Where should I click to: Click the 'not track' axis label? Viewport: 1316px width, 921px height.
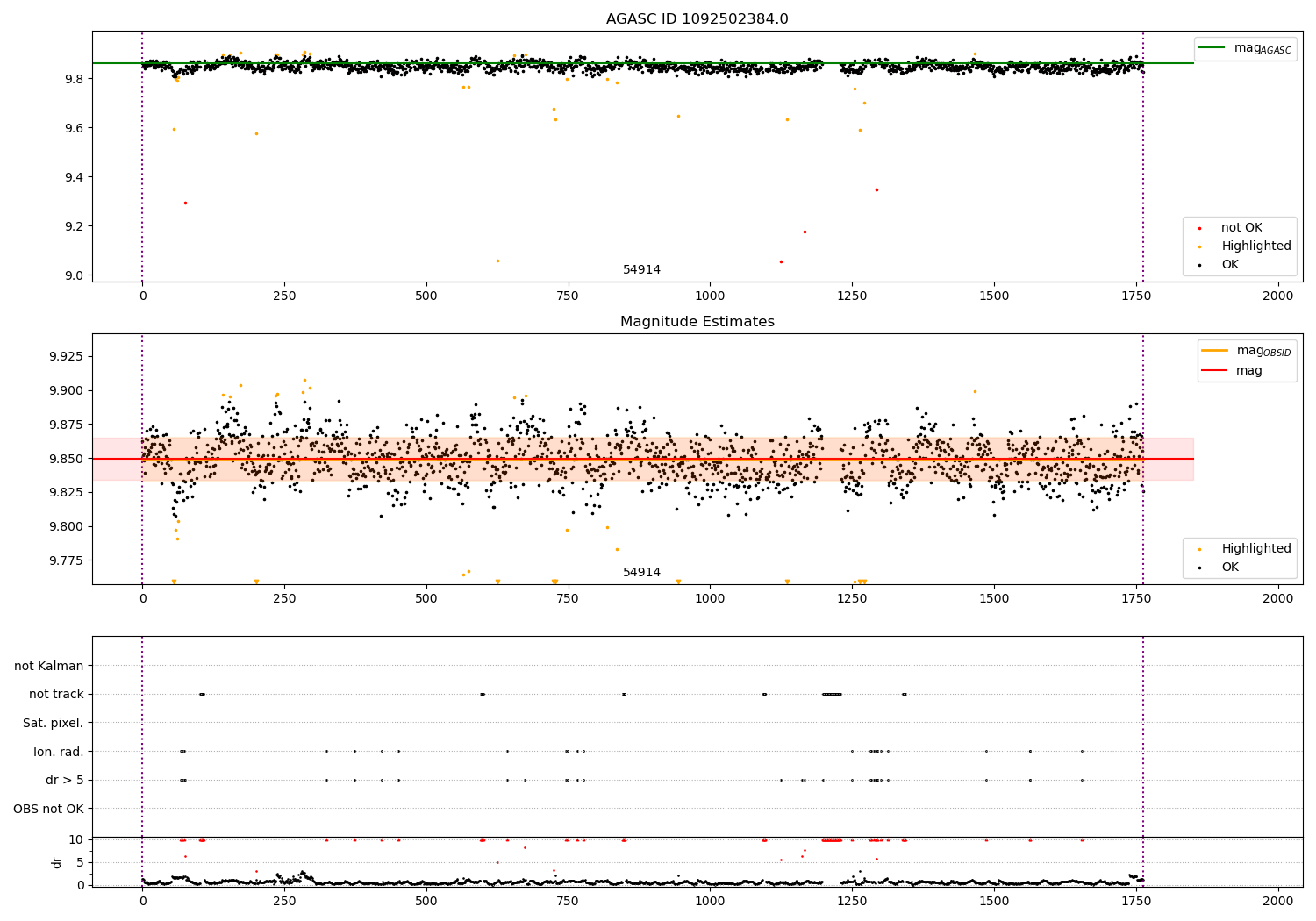56,695
